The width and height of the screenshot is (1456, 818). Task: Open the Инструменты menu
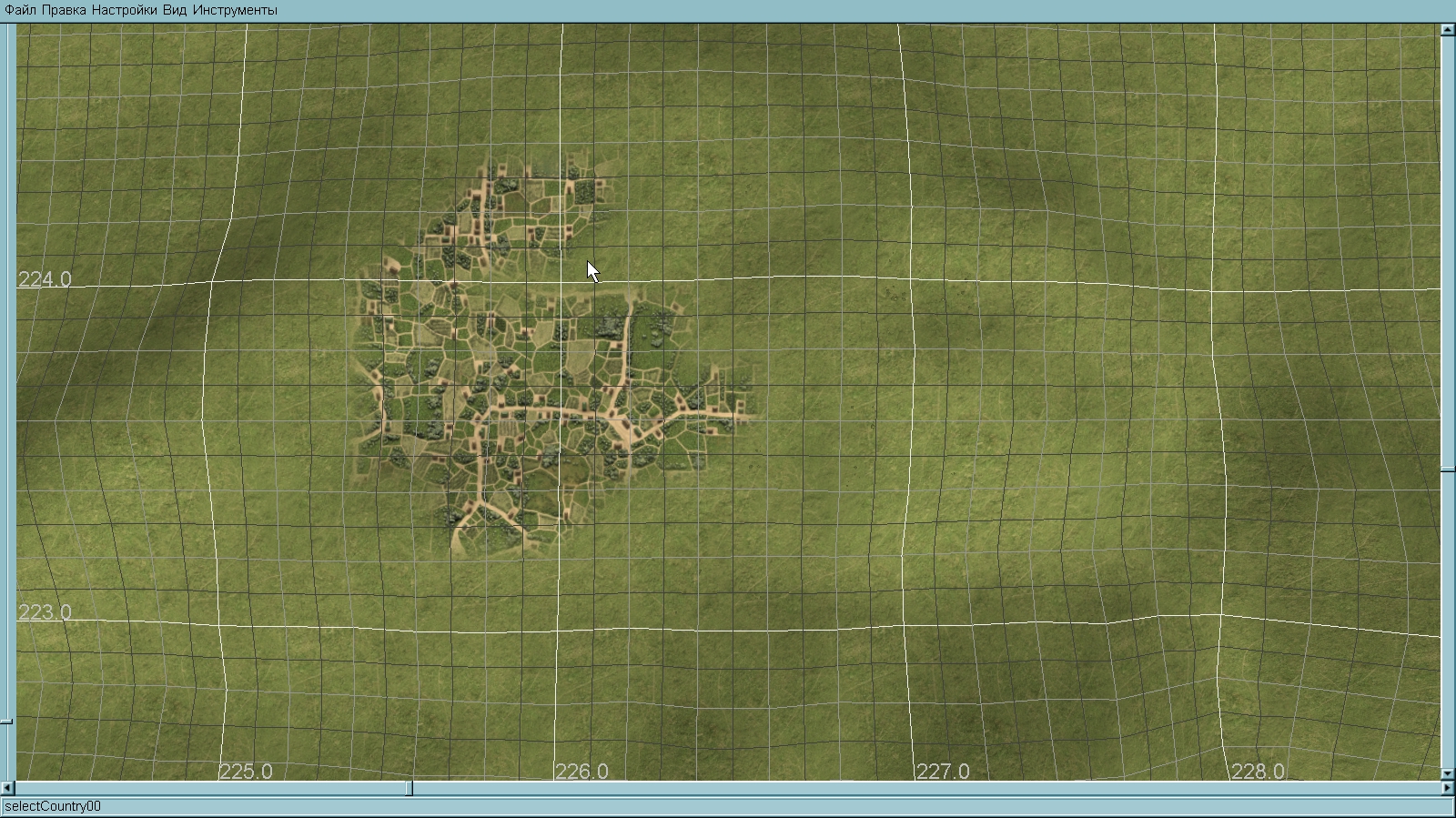tap(235, 10)
